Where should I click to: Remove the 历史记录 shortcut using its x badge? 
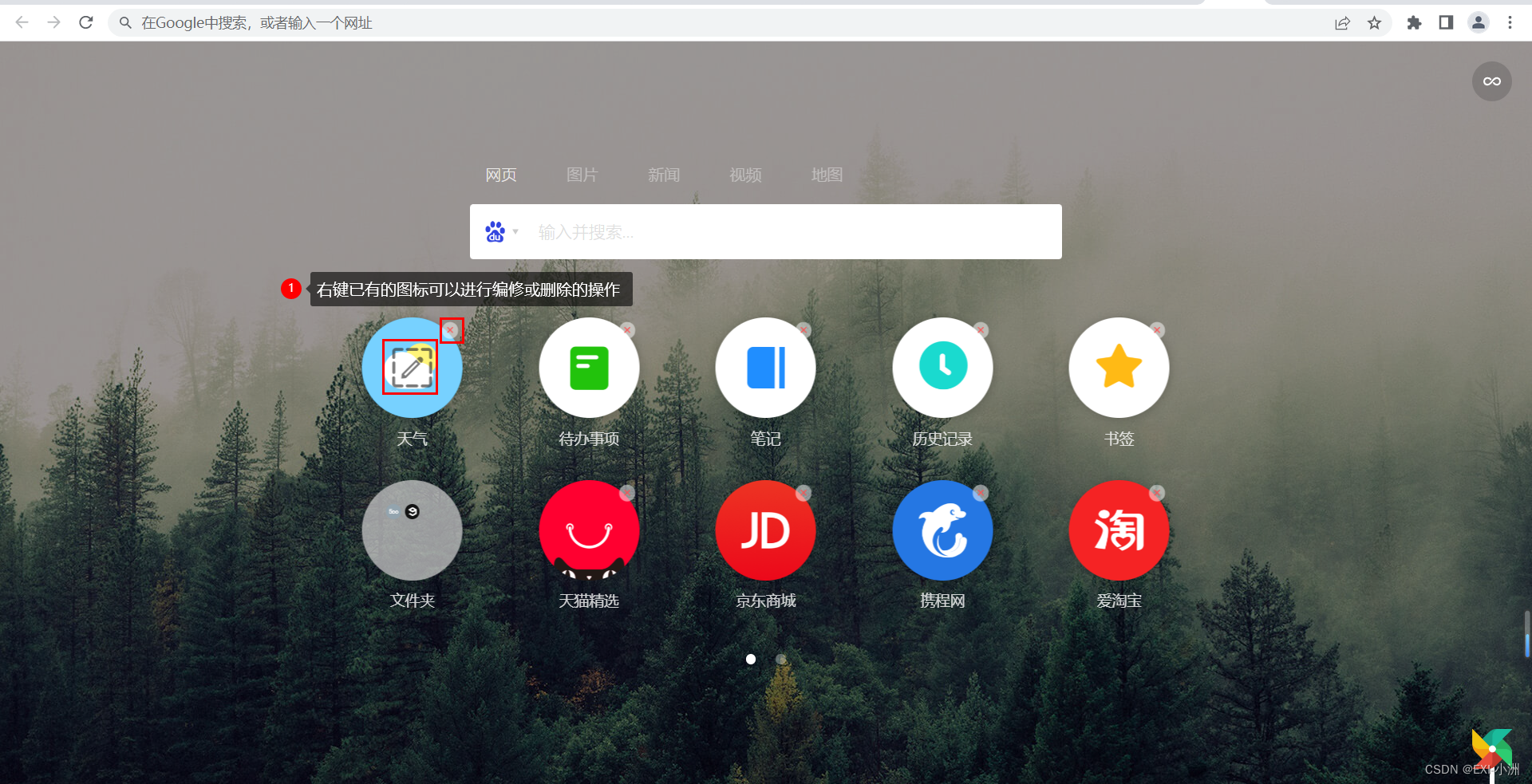coord(981,329)
